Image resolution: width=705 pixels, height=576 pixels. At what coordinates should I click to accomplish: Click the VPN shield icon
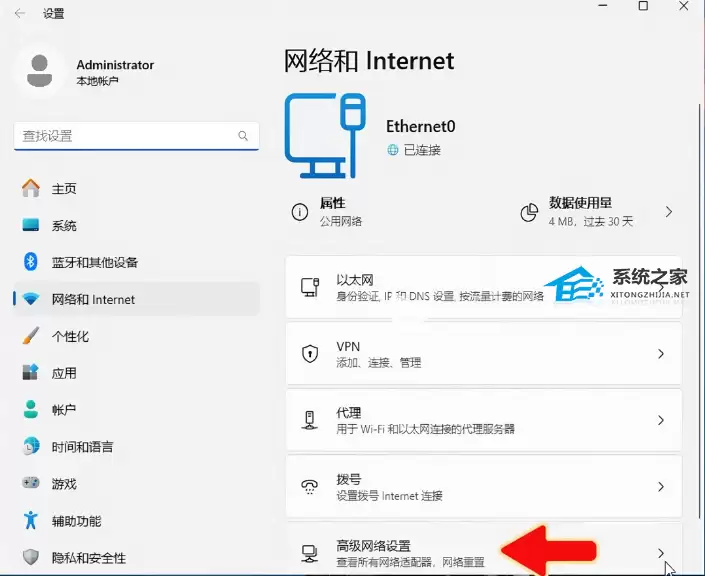[310, 354]
